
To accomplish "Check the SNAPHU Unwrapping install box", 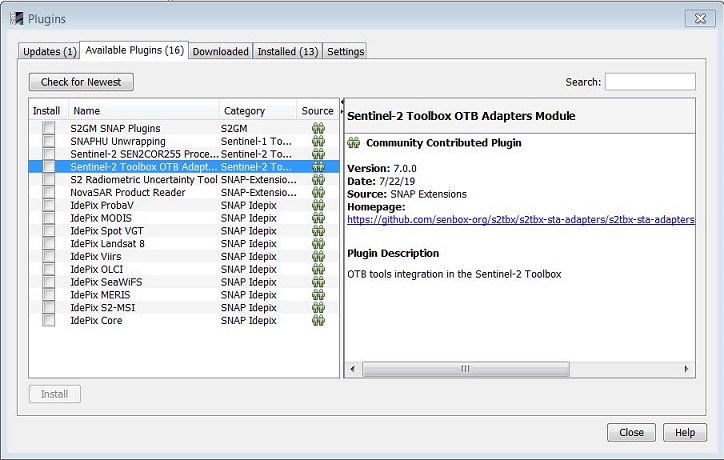I will pyautogui.click(x=48, y=141).
